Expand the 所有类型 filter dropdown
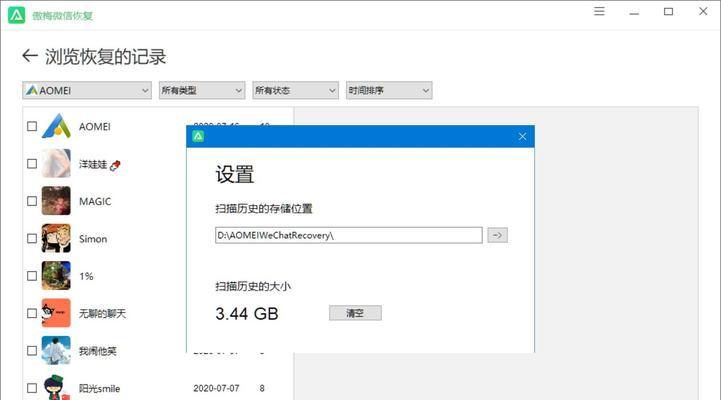 (202, 91)
